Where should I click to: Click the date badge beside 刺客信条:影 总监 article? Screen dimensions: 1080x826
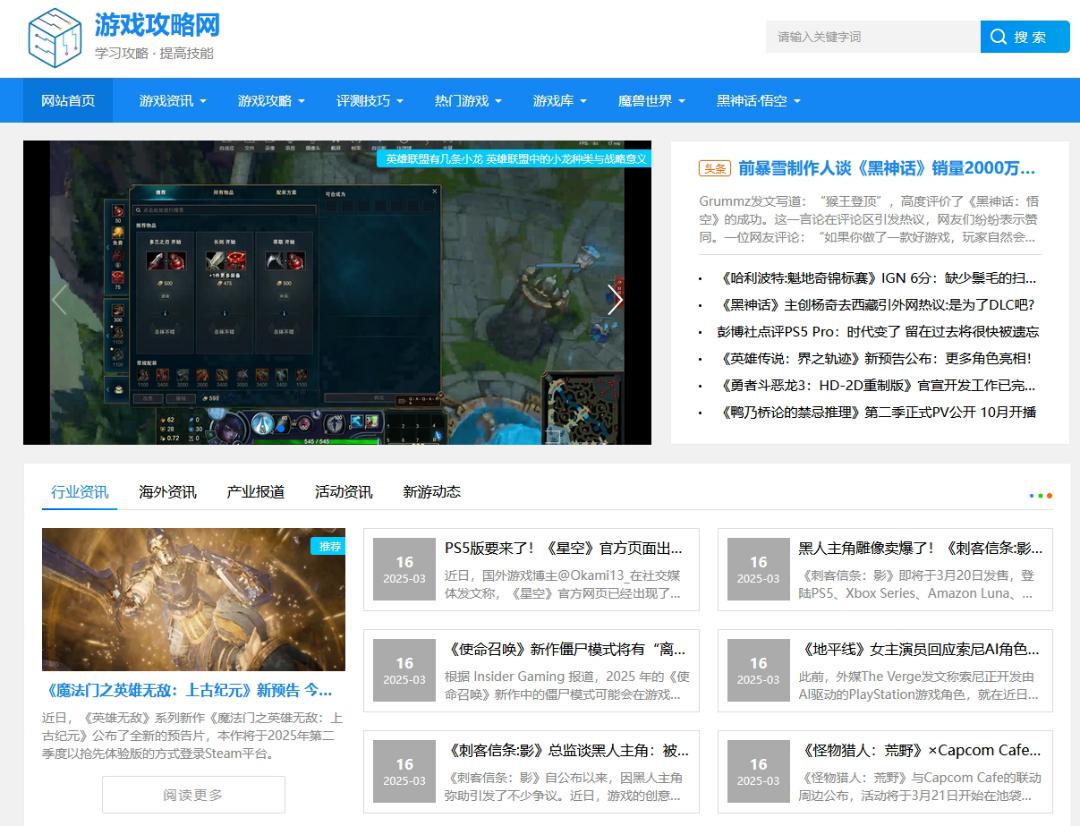404,772
